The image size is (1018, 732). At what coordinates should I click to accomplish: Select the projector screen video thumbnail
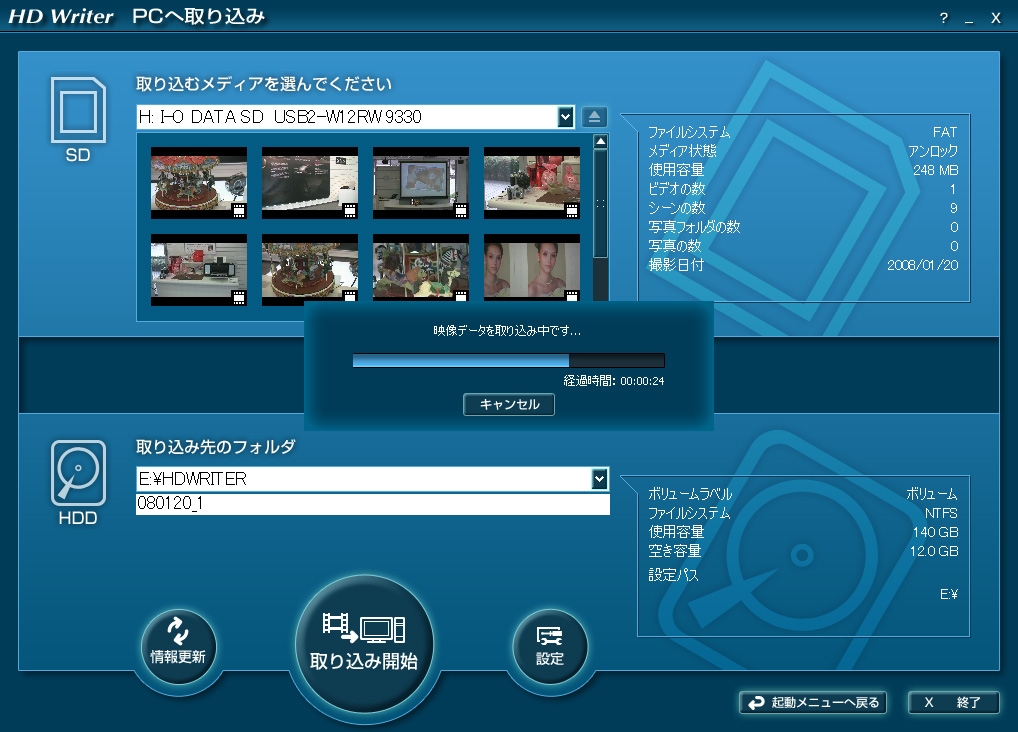tap(421, 183)
